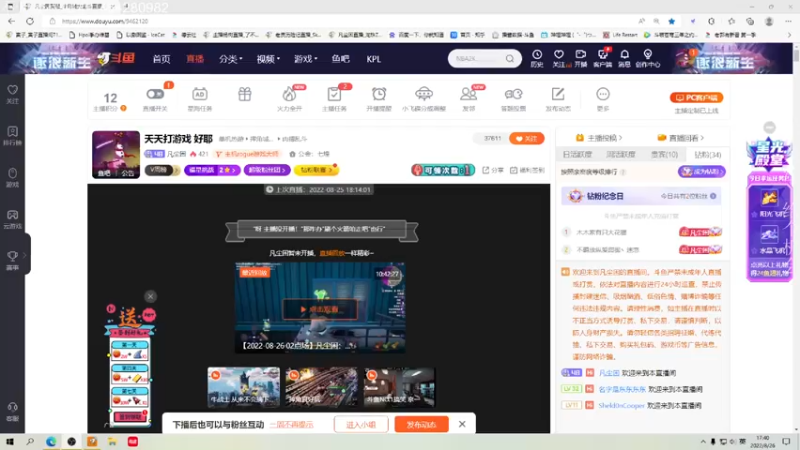Close the fan interaction bottom bar

tap(462, 424)
